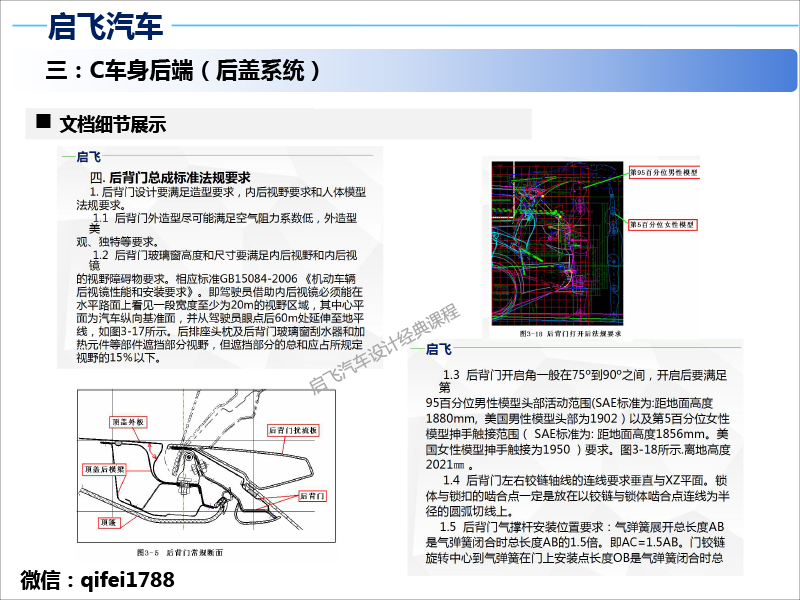
Task: Click the line starting "1. 后背门设计要满足造型要求"
Action: click(228, 192)
